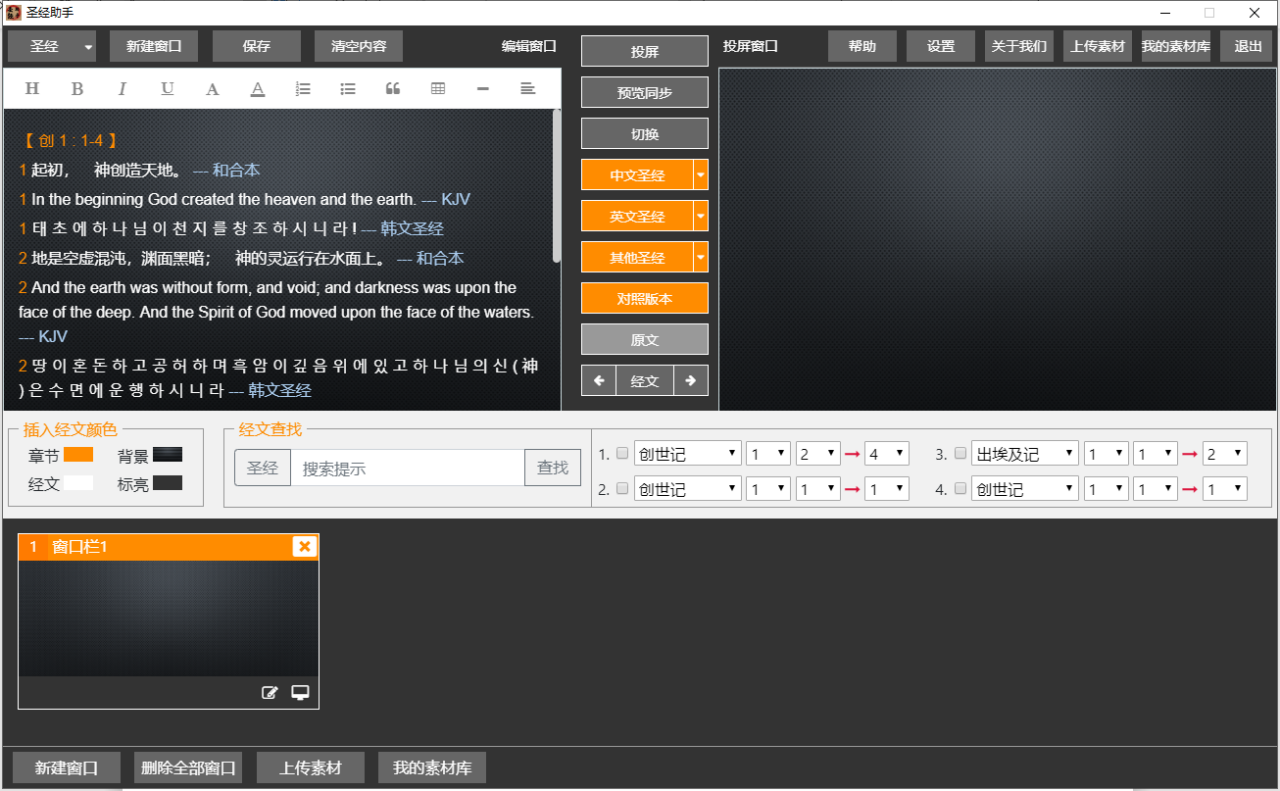Tick checkbox for row 3 出埃及记
Viewport: 1280px width, 791px height.
pos(960,454)
